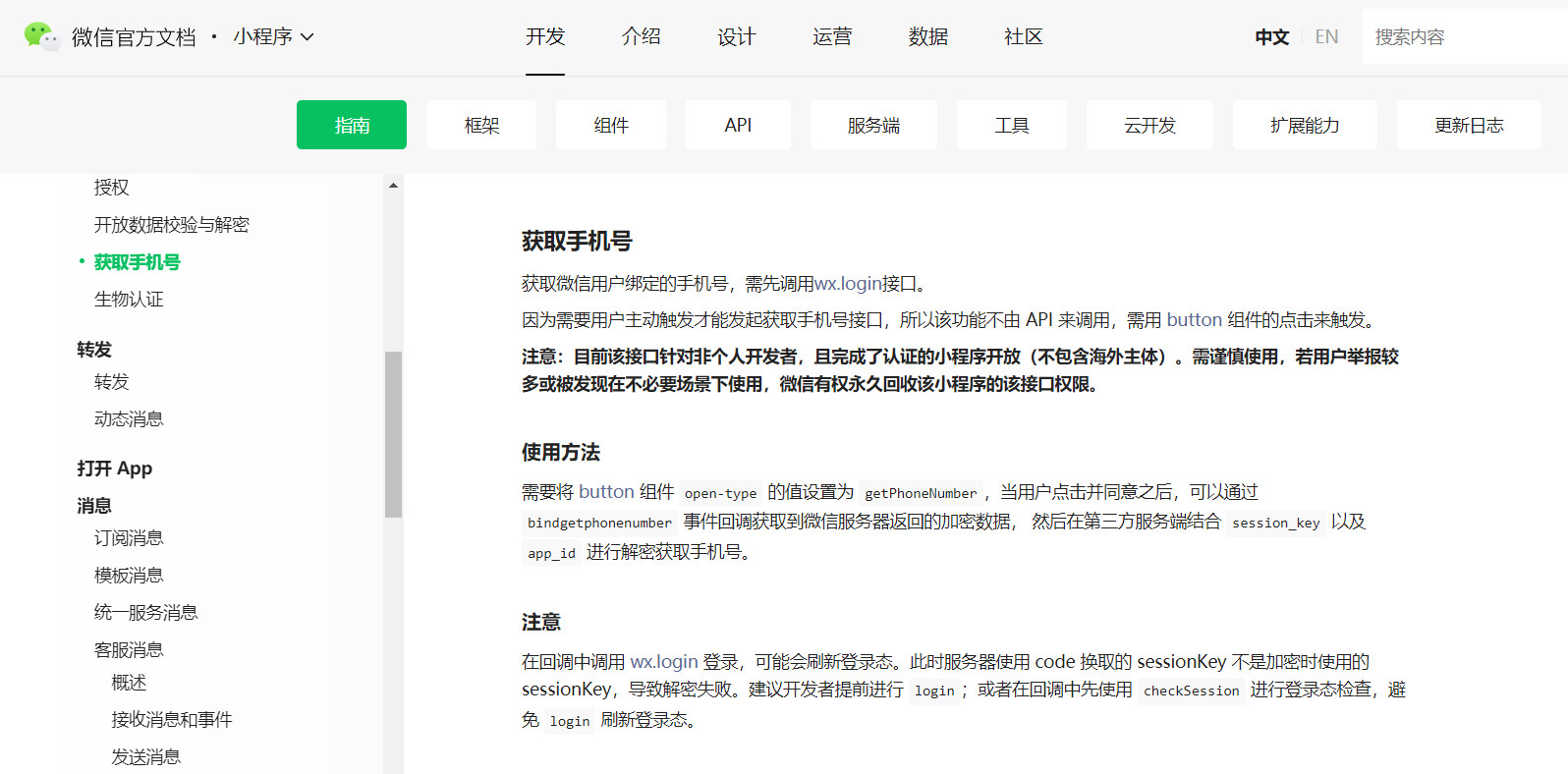1568x774 pixels.
Task: Select 获取手机号 in the sidebar
Action: pyautogui.click(x=138, y=262)
